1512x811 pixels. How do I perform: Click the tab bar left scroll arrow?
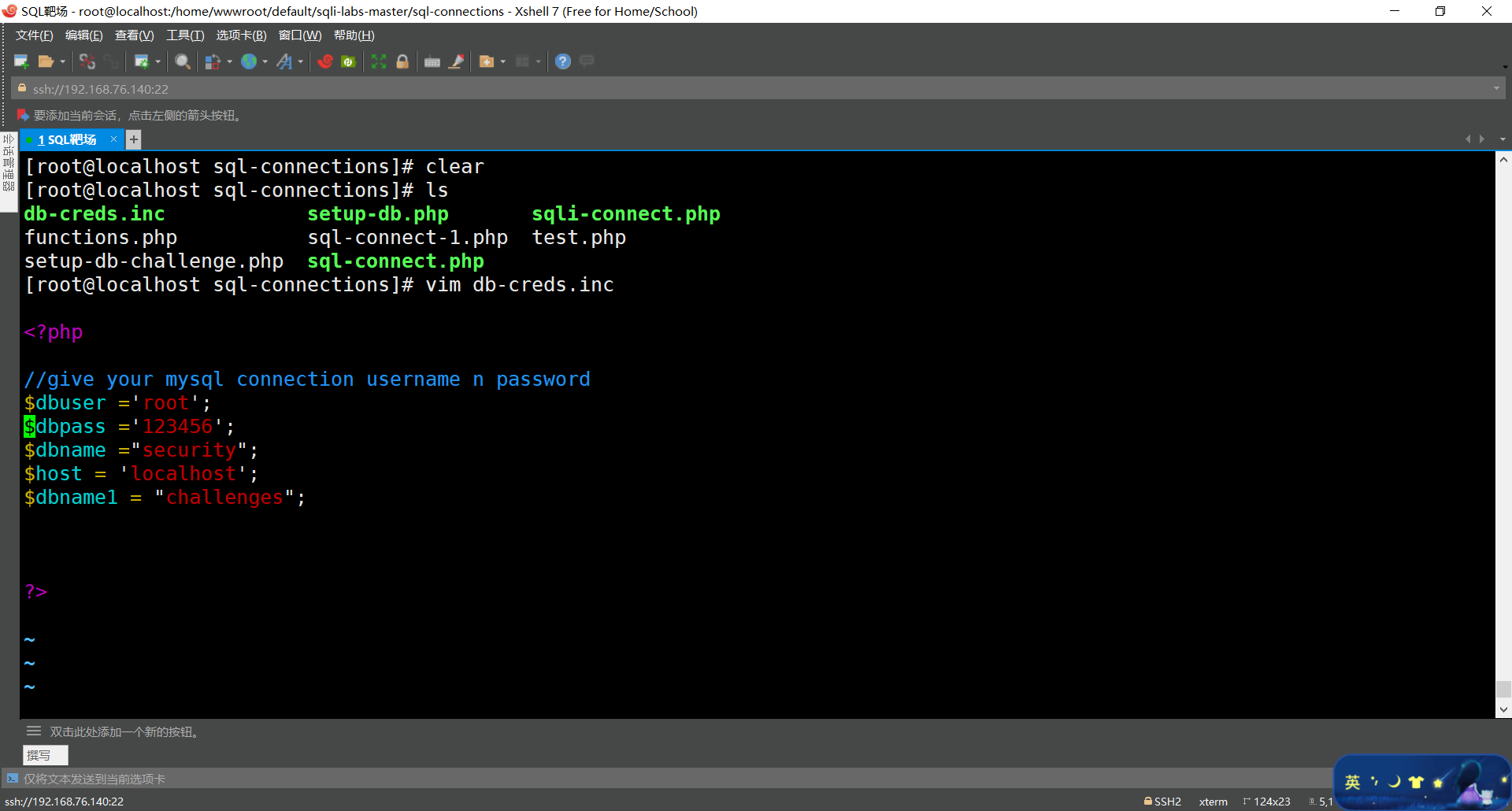pos(1467,139)
